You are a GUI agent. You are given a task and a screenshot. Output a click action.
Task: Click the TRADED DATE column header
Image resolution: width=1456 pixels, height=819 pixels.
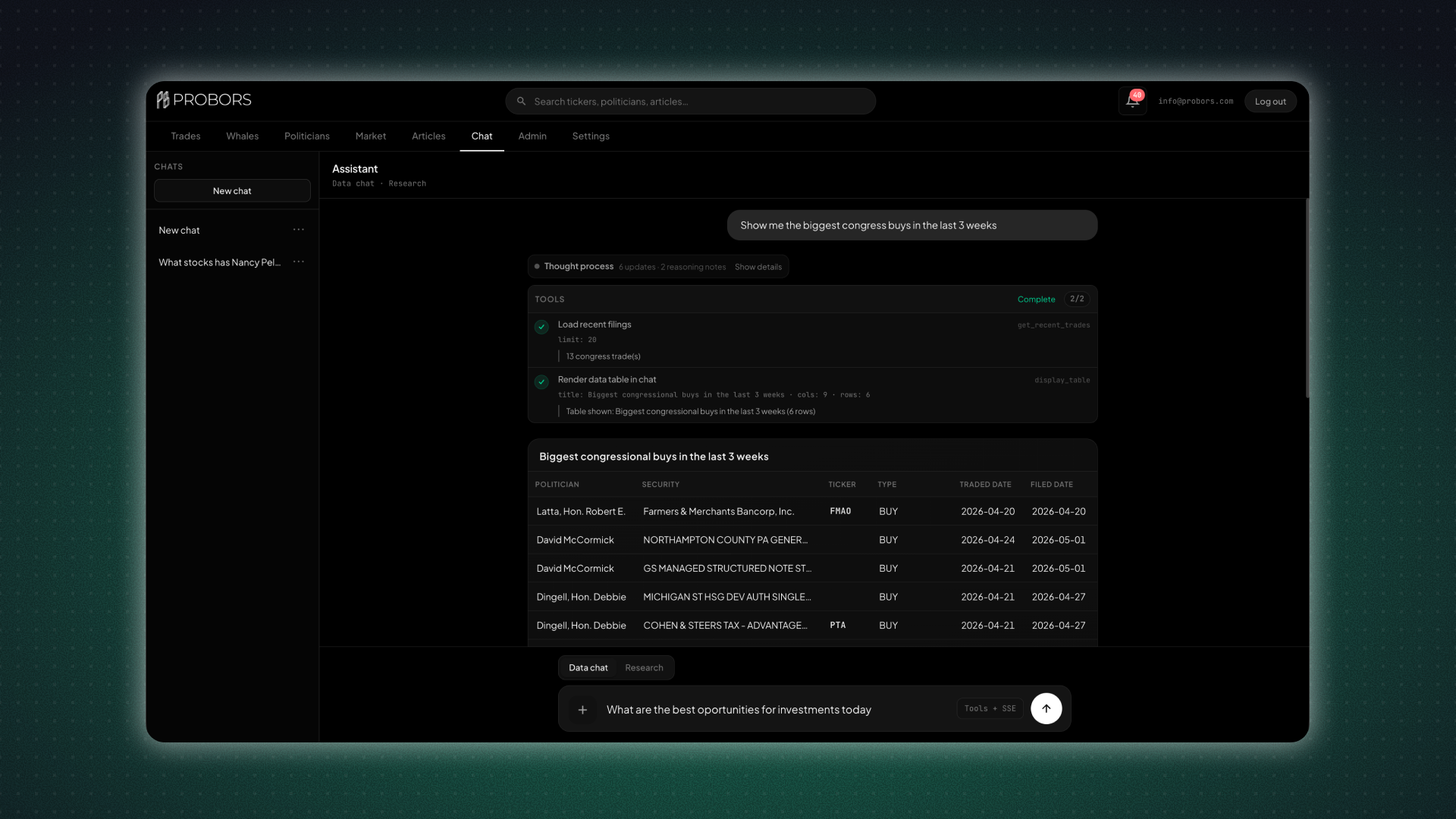tap(985, 485)
